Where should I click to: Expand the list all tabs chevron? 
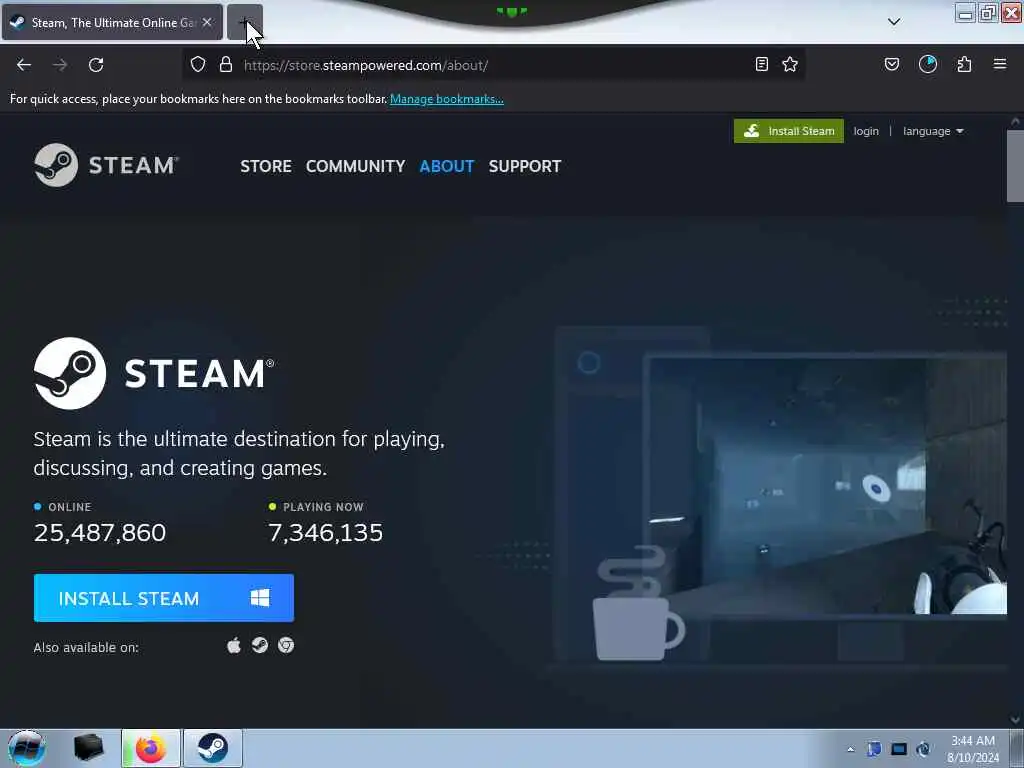[894, 22]
